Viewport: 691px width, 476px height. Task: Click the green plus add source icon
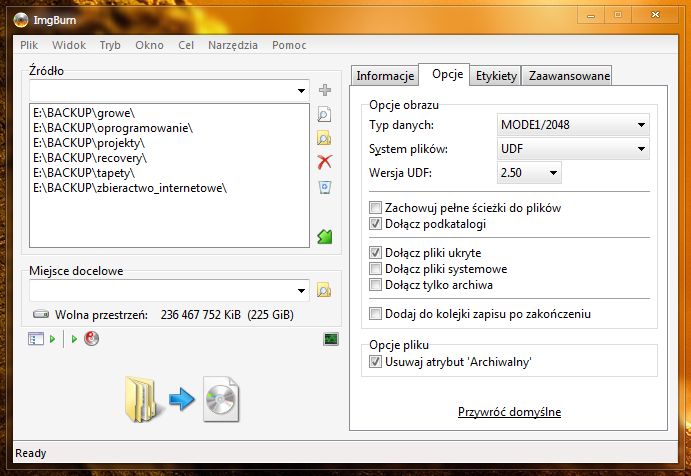[325, 90]
